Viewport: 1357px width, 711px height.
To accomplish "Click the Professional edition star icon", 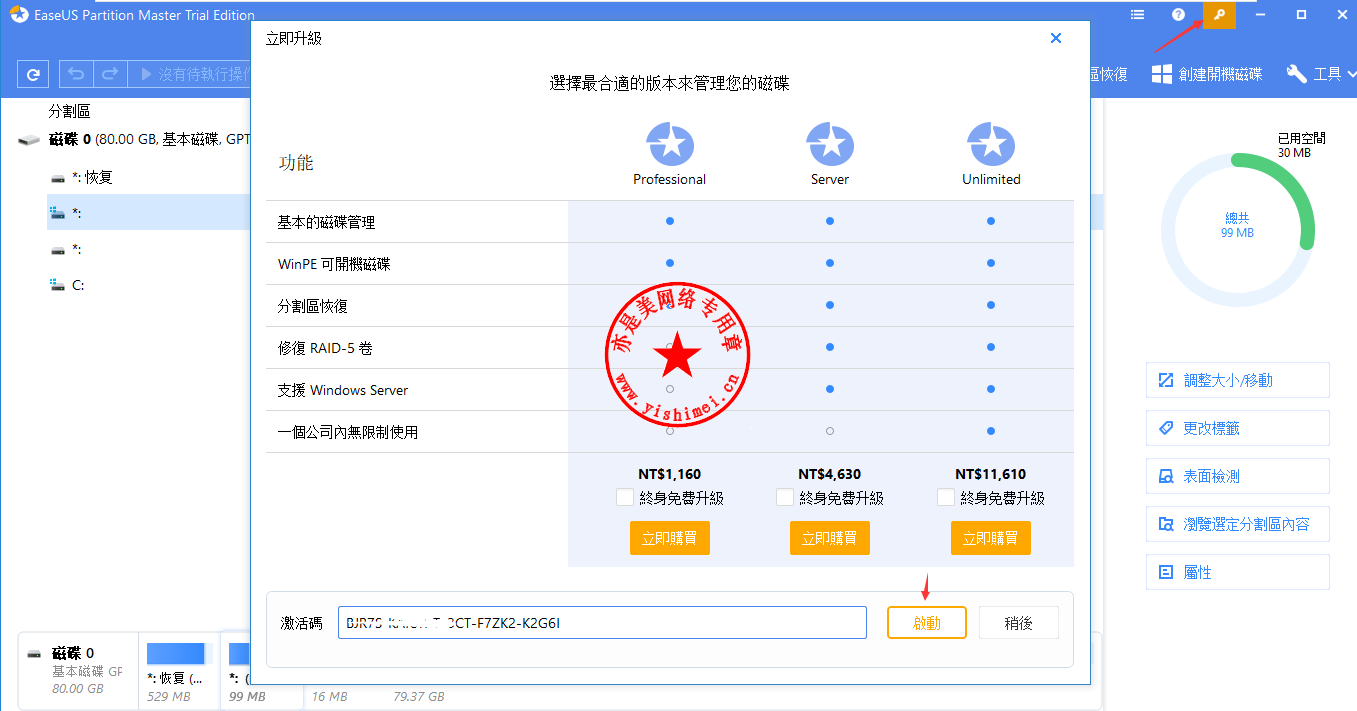I will 670,145.
